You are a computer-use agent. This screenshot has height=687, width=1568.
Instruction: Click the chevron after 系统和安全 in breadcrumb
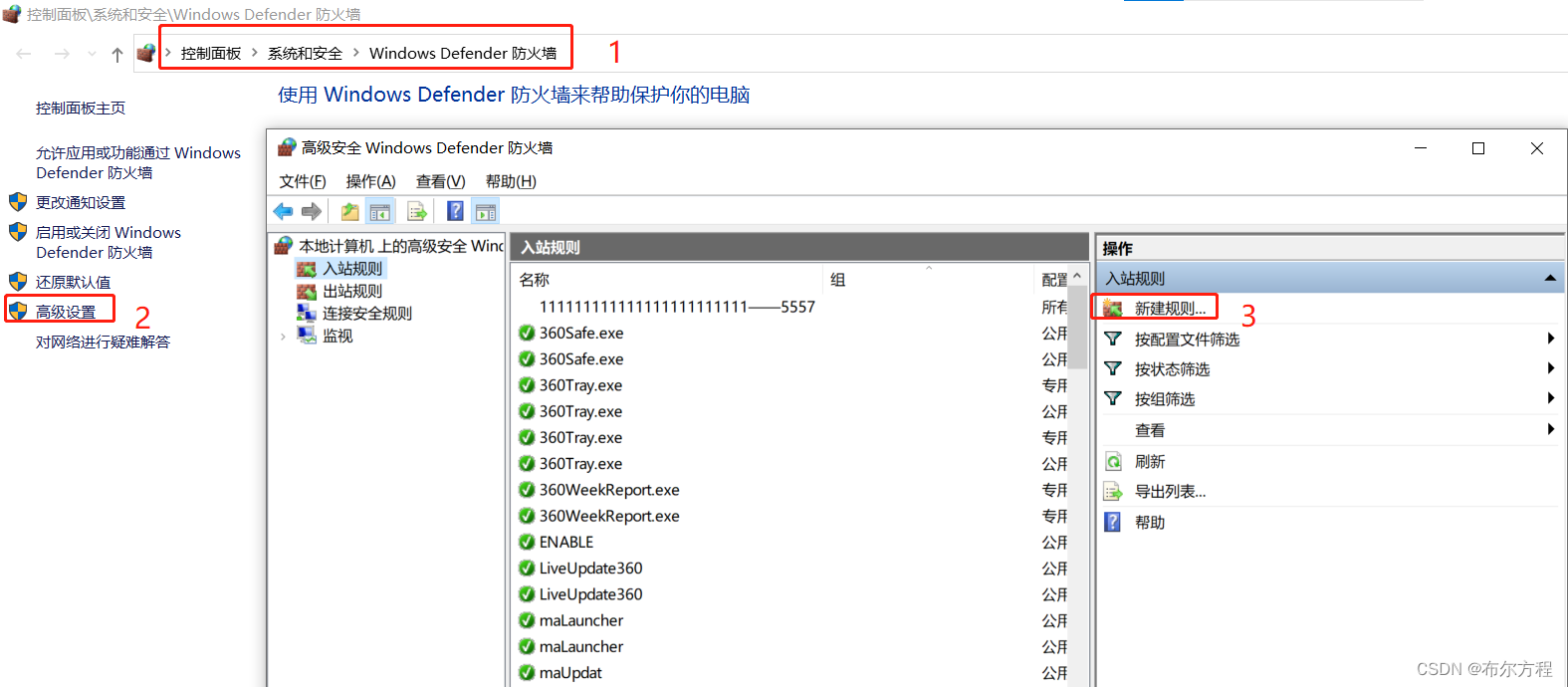click(x=356, y=53)
